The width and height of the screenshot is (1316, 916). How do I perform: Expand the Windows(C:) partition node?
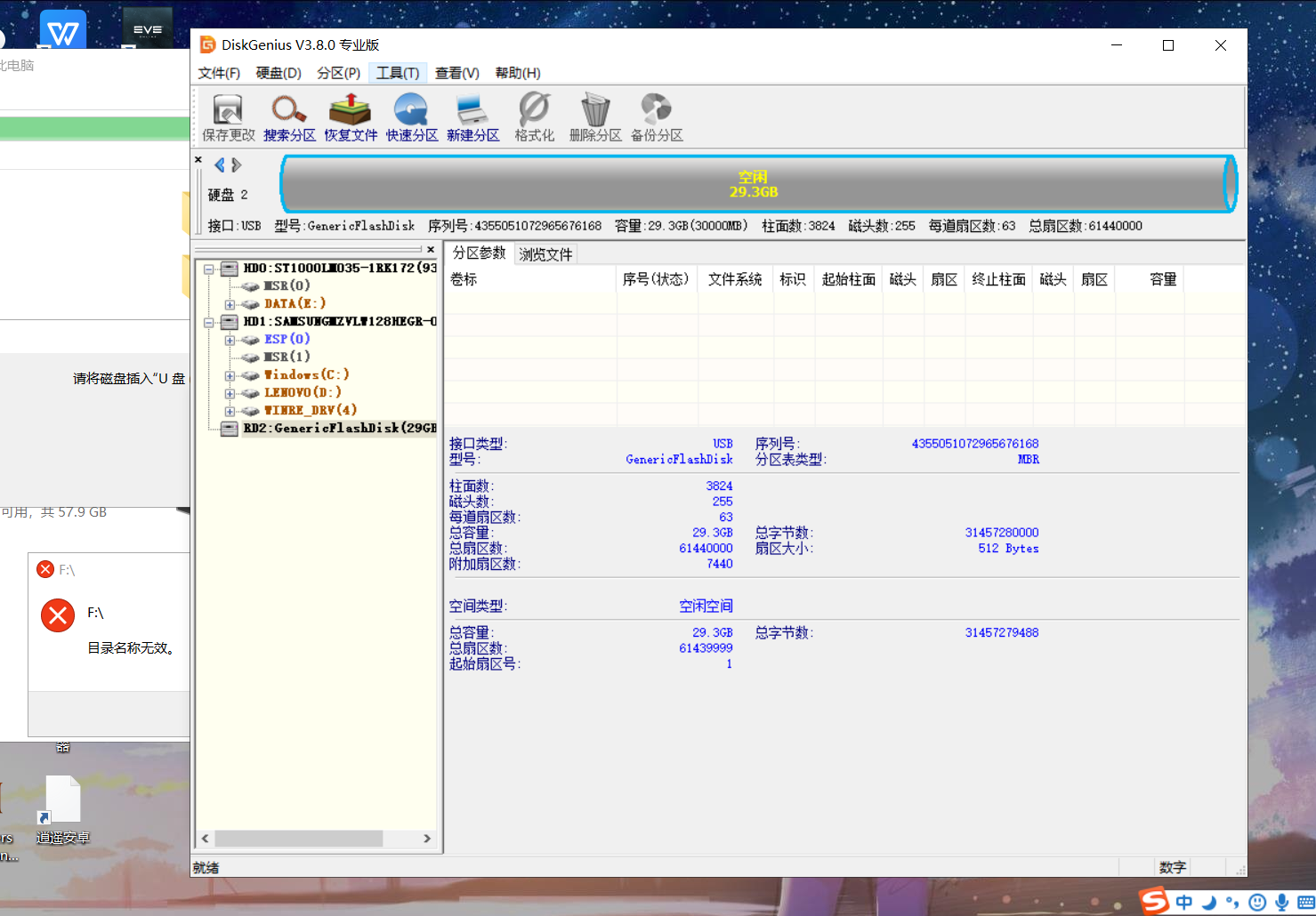click(x=230, y=375)
